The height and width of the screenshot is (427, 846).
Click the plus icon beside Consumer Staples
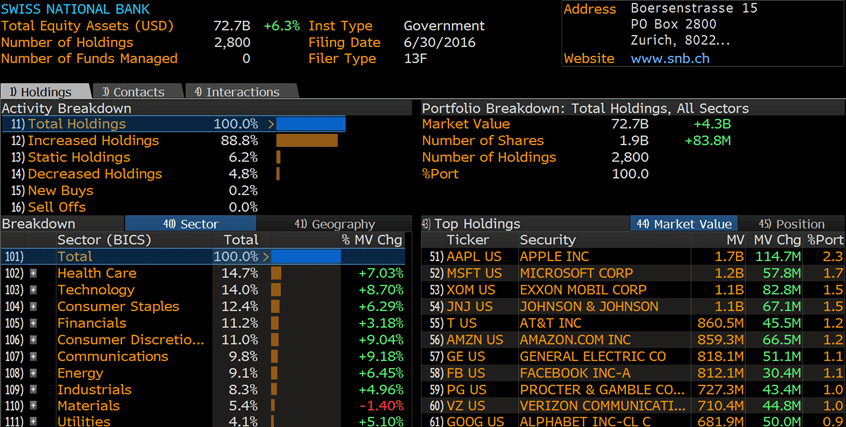(x=35, y=307)
